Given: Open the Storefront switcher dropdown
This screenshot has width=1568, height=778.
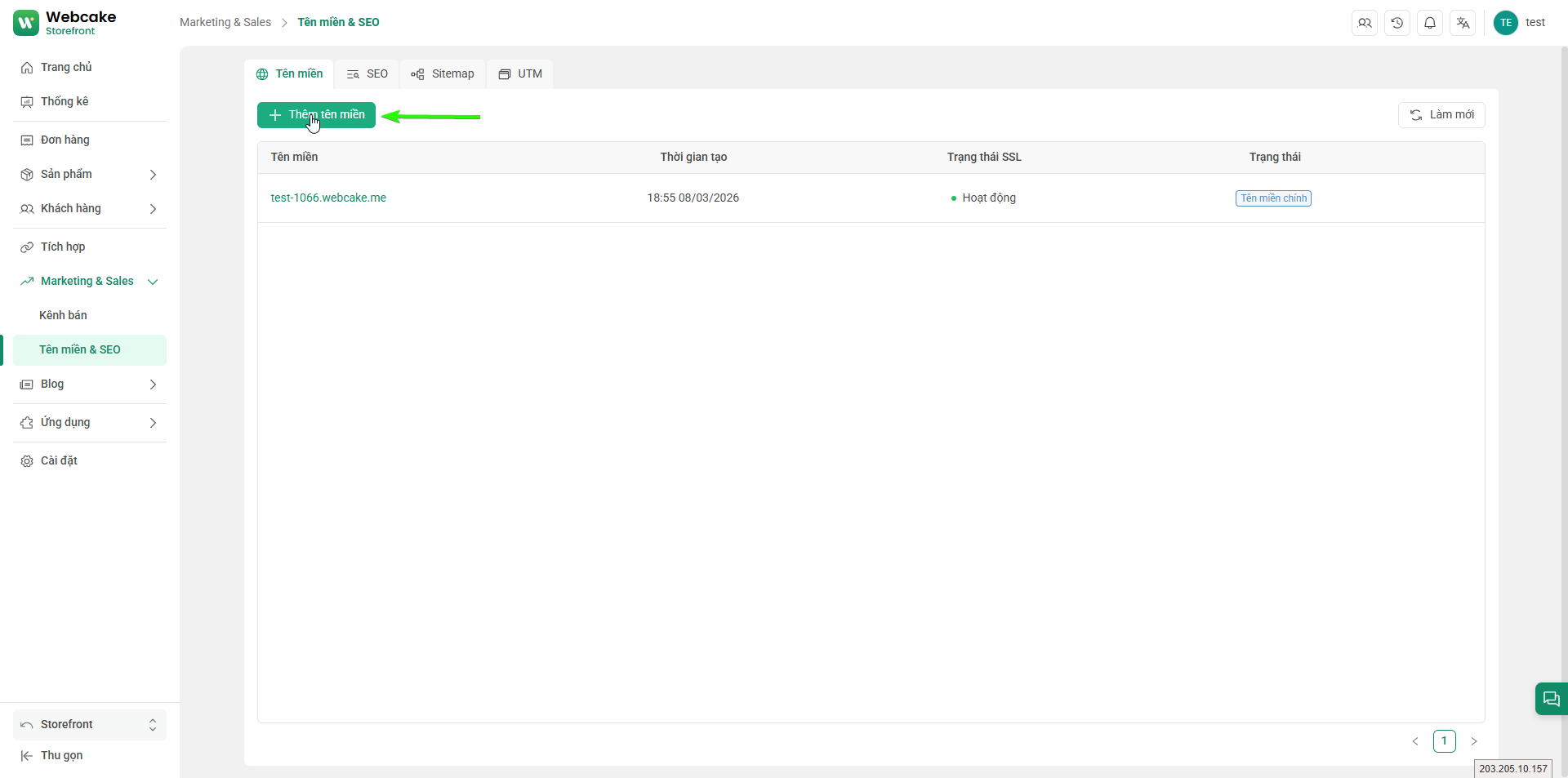Looking at the screenshot, I should click(90, 724).
